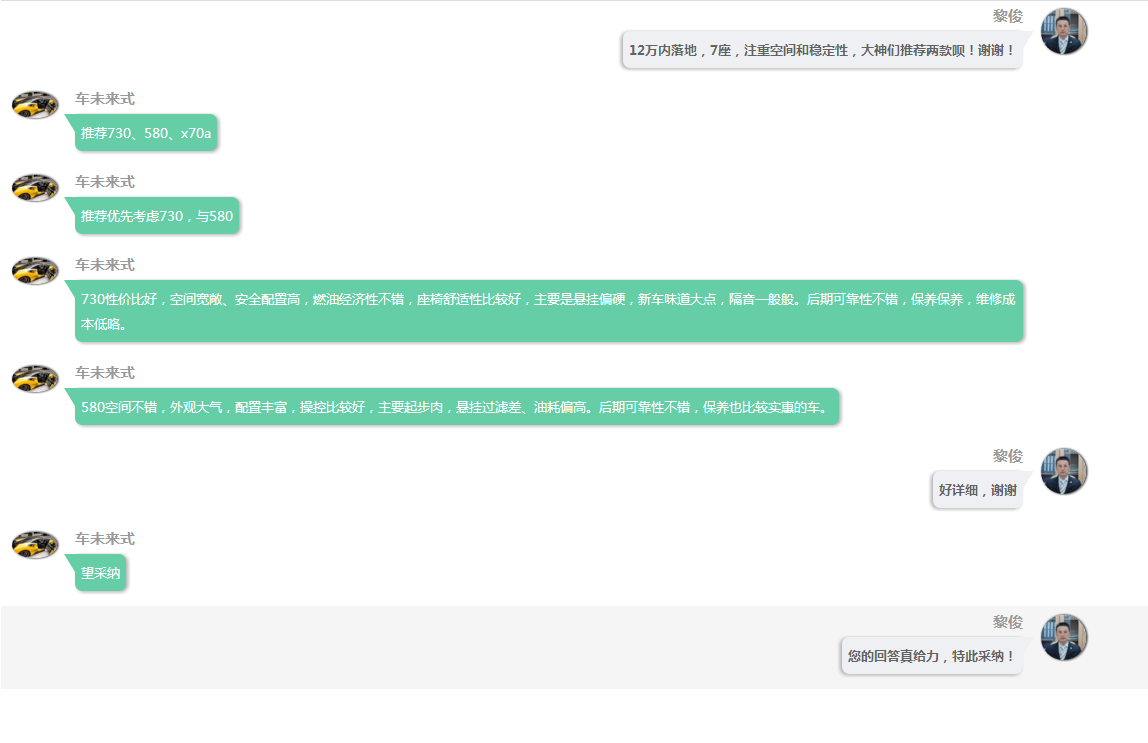Select the long 730性价比好 review bubble
Viewport: 1148px width, 743px height.
pyautogui.click(x=548, y=311)
